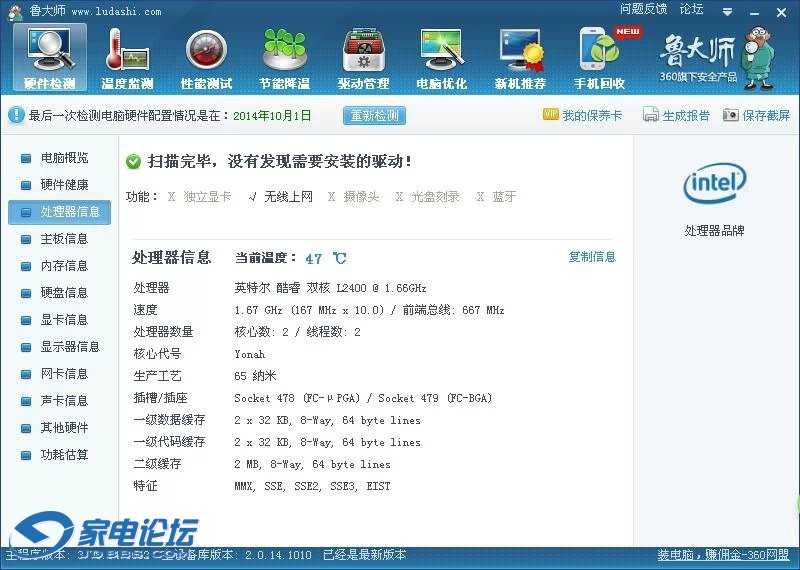Click the 47 ℃ temperature reading
Screen dimensions: 800x570
pos(326,258)
